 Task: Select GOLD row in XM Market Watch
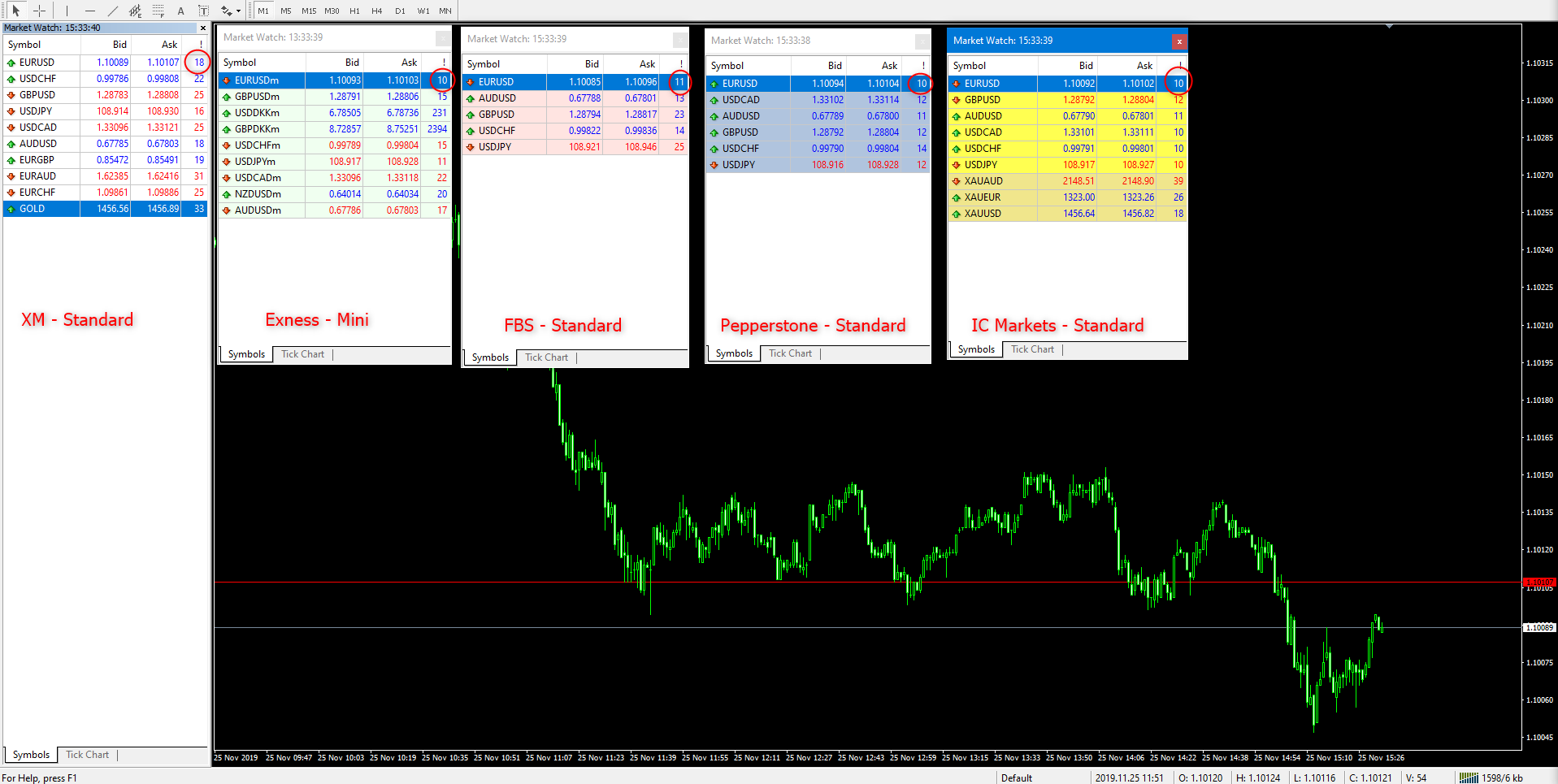tap(106, 209)
